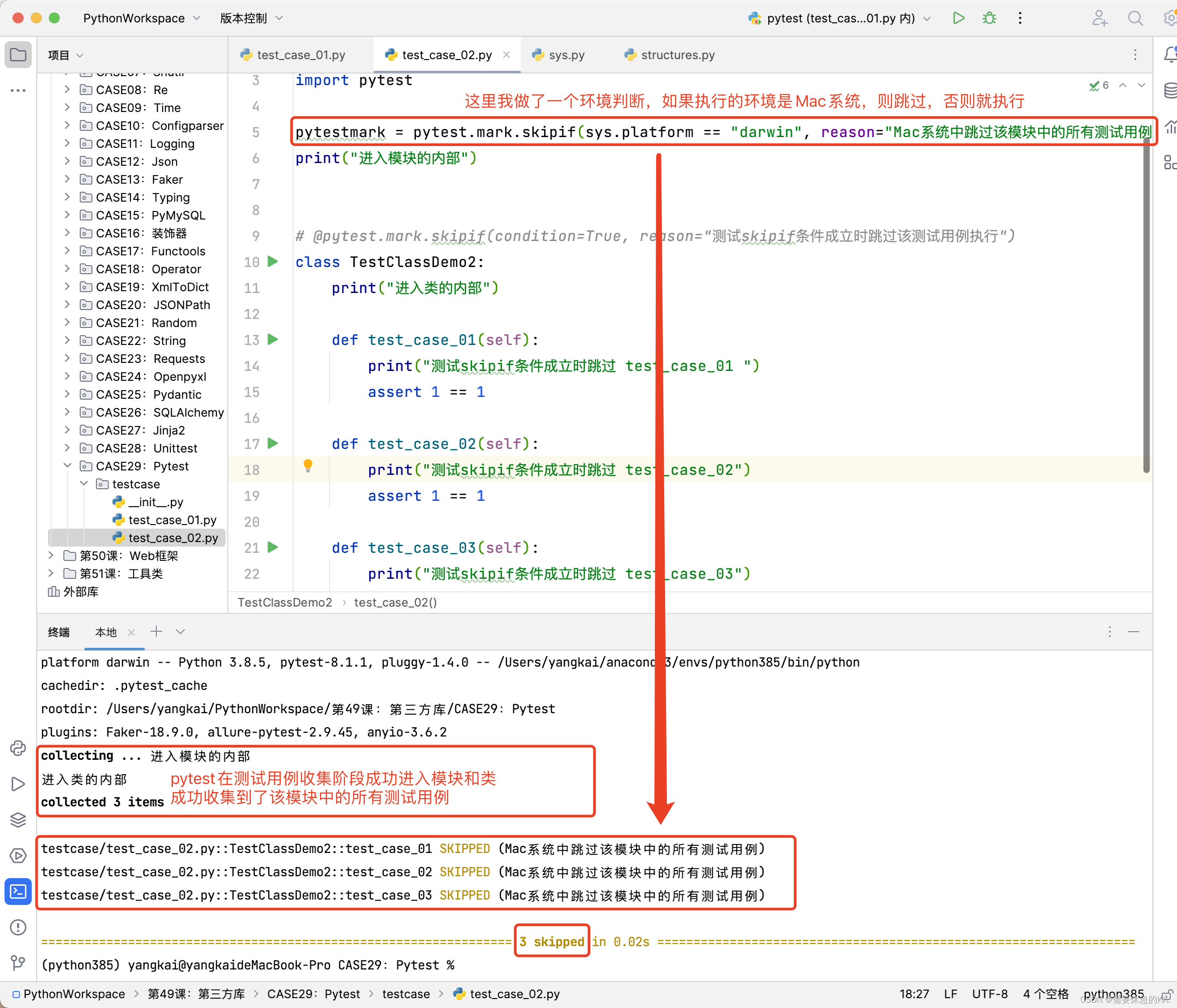Open the pytest run configuration dropdown
Viewport: 1177px width, 1008px height.
click(x=839, y=18)
